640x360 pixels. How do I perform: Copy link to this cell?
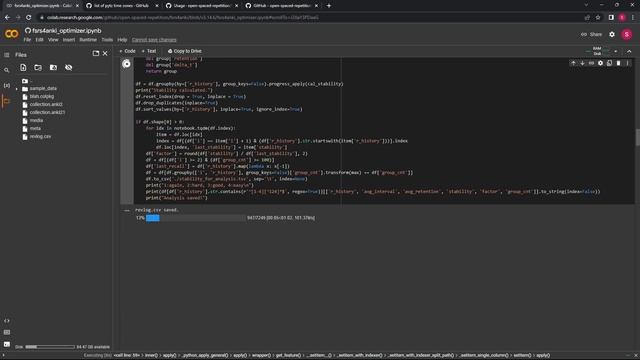click(x=591, y=63)
